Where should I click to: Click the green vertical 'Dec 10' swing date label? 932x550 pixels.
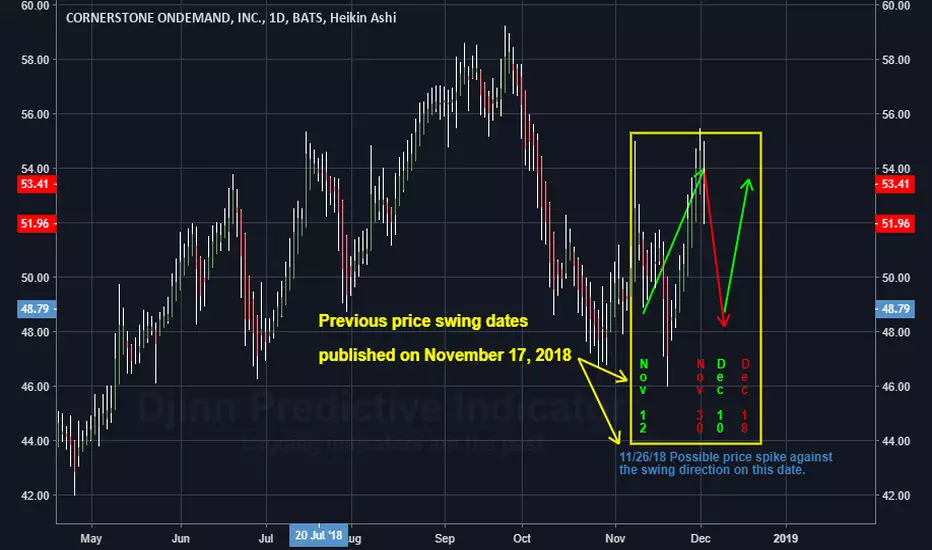(720, 395)
